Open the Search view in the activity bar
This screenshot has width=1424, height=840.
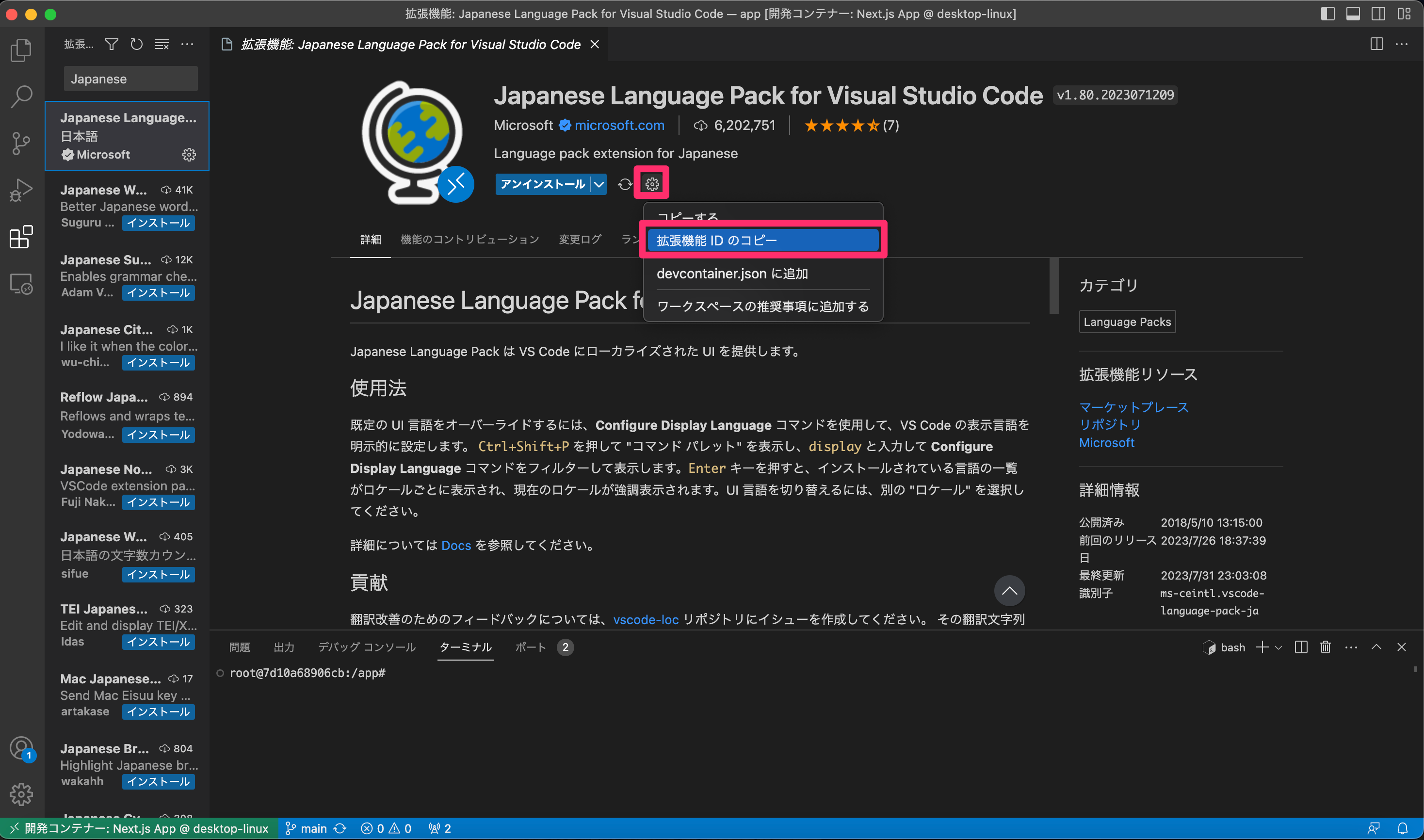tap(21, 96)
